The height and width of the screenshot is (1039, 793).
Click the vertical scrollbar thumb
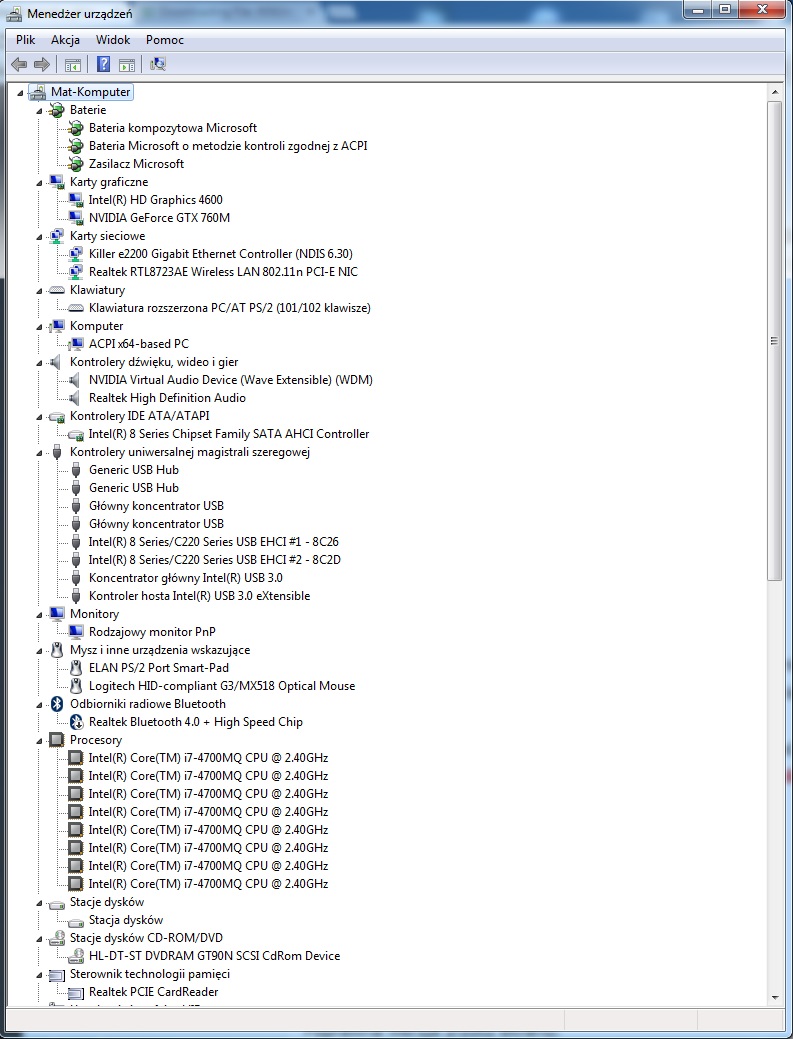coord(774,341)
